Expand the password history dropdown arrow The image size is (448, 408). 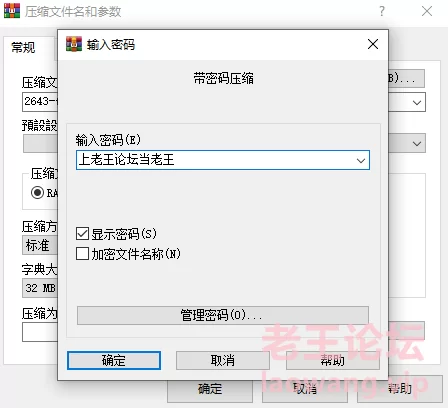[361, 160]
